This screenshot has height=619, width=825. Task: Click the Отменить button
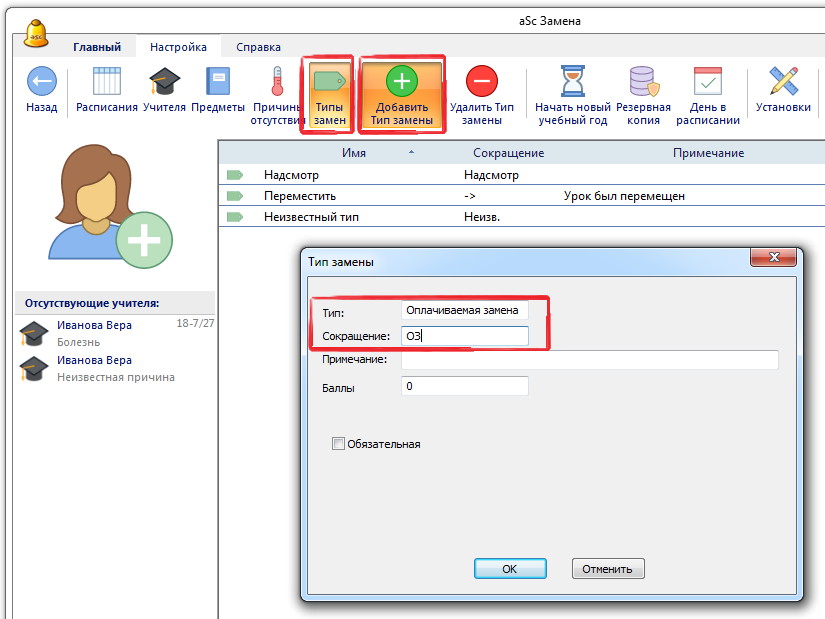(608, 568)
